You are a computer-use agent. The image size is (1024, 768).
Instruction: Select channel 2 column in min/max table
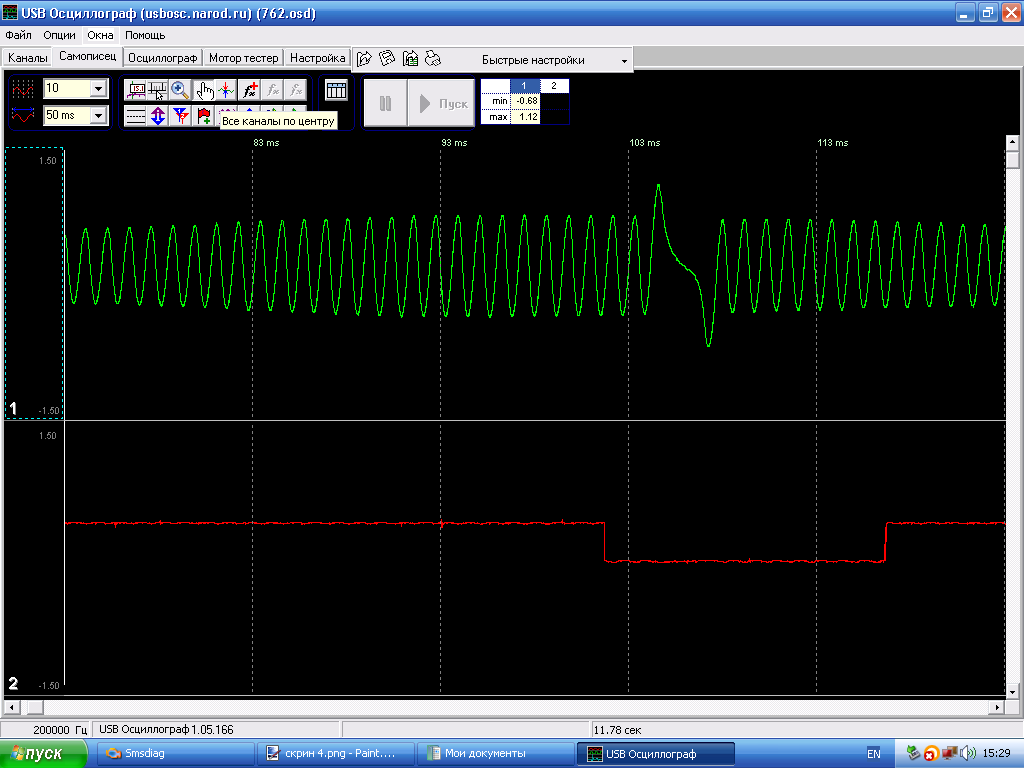[554, 86]
